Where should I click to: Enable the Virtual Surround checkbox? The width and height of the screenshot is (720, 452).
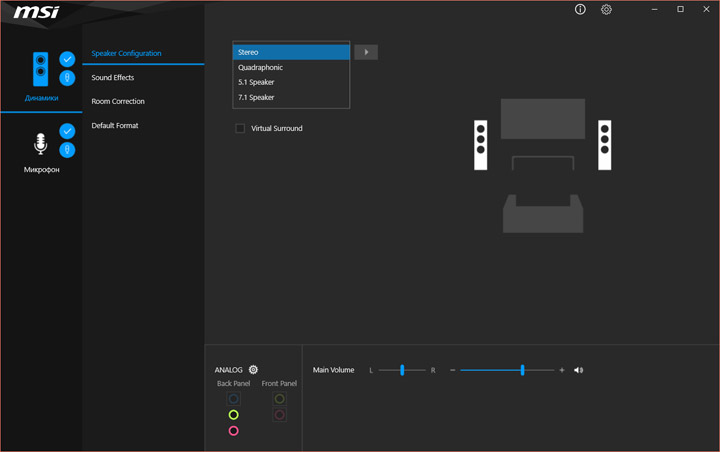(240, 128)
